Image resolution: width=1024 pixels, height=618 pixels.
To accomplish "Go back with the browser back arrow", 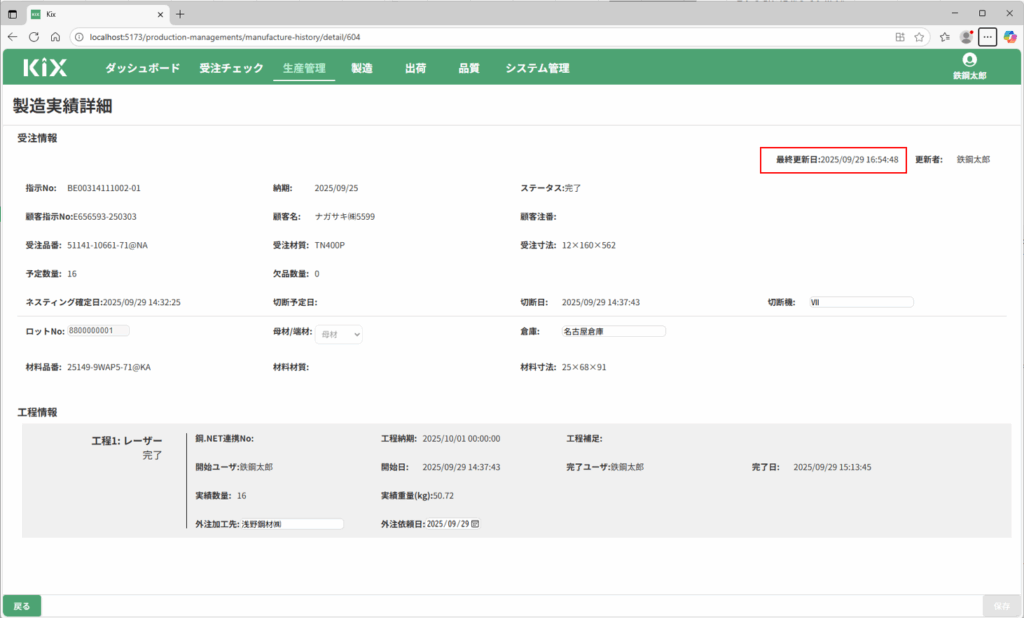I will [12, 37].
